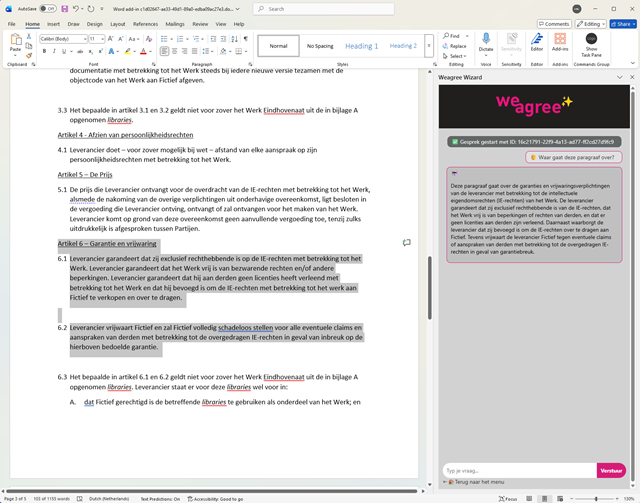Adjust the zoom slider handle
640x503 pixels.
tap(596, 499)
